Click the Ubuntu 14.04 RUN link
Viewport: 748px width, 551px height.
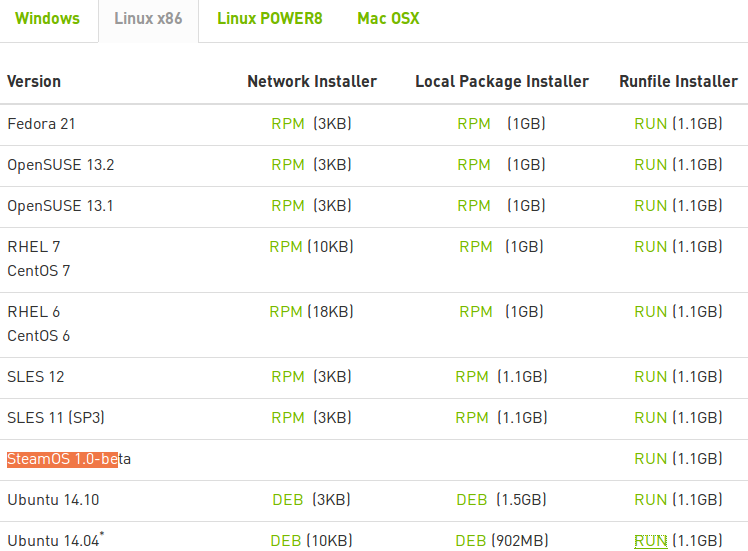click(651, 541)
